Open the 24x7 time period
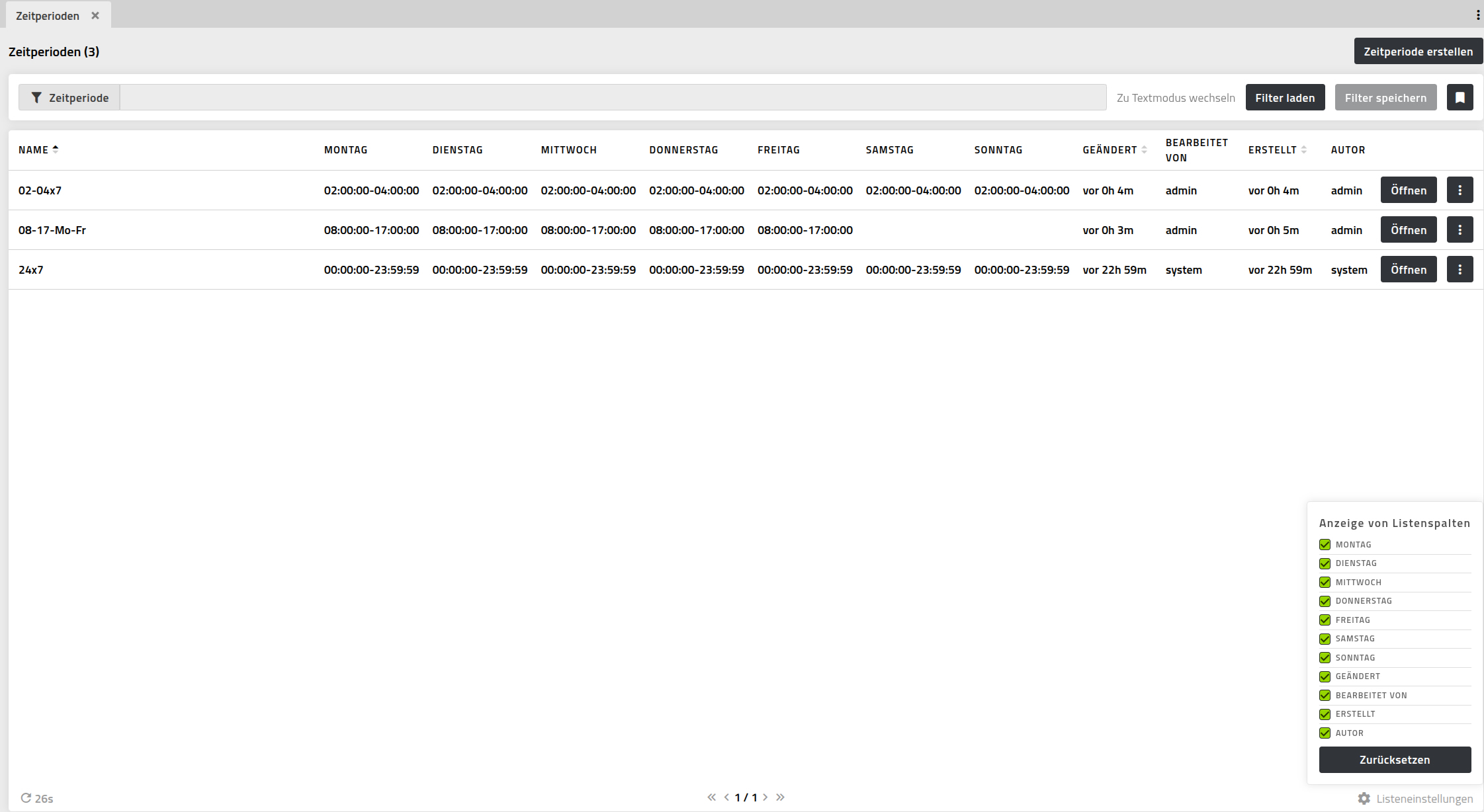The height and width of the screenshot is (812, 1484). click(1409, 270)
